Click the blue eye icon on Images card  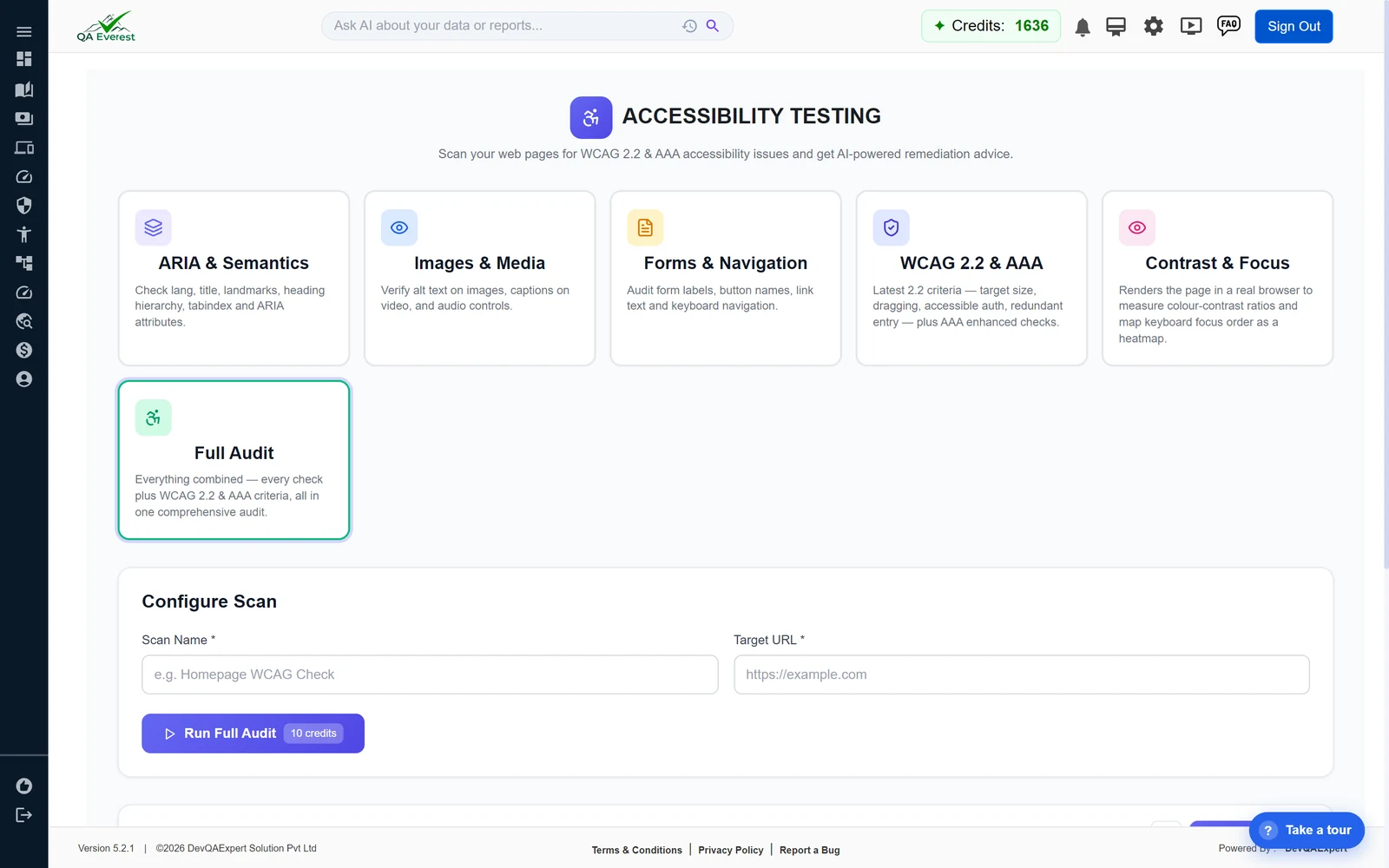point(399,227)
